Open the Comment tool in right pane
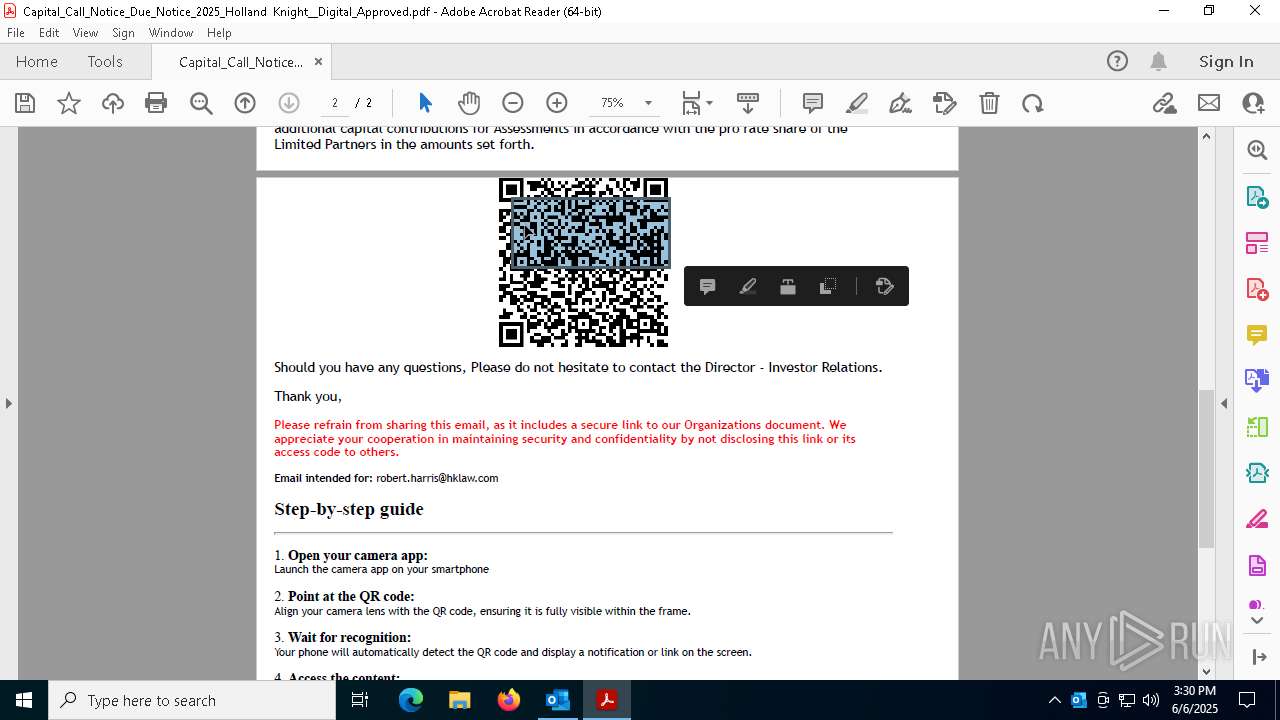The image size is (1280, 720). [x=1257, y=335]
